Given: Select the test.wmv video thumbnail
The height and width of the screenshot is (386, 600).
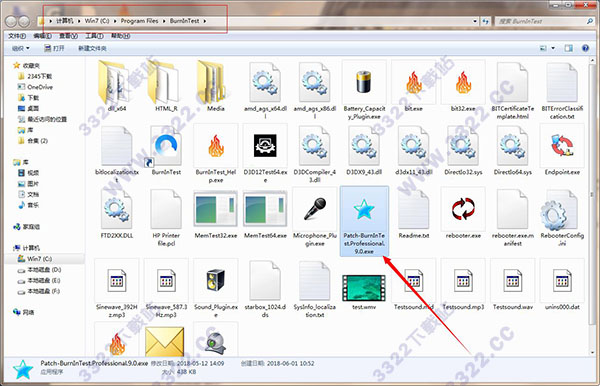Looking at the screenshot, I should click(364, 288).
